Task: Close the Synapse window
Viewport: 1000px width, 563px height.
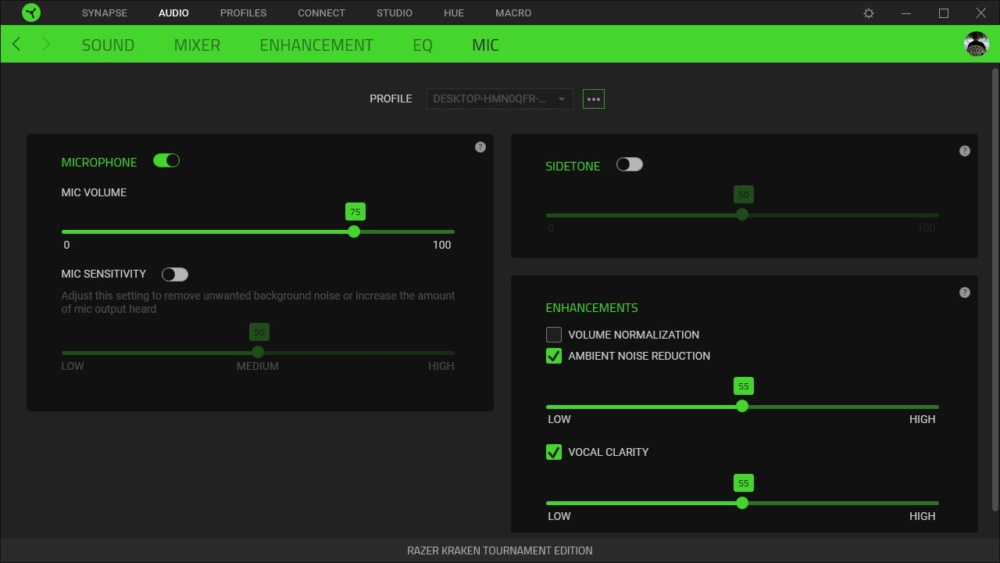Action: pyautogui.click(x=981, y=13)
